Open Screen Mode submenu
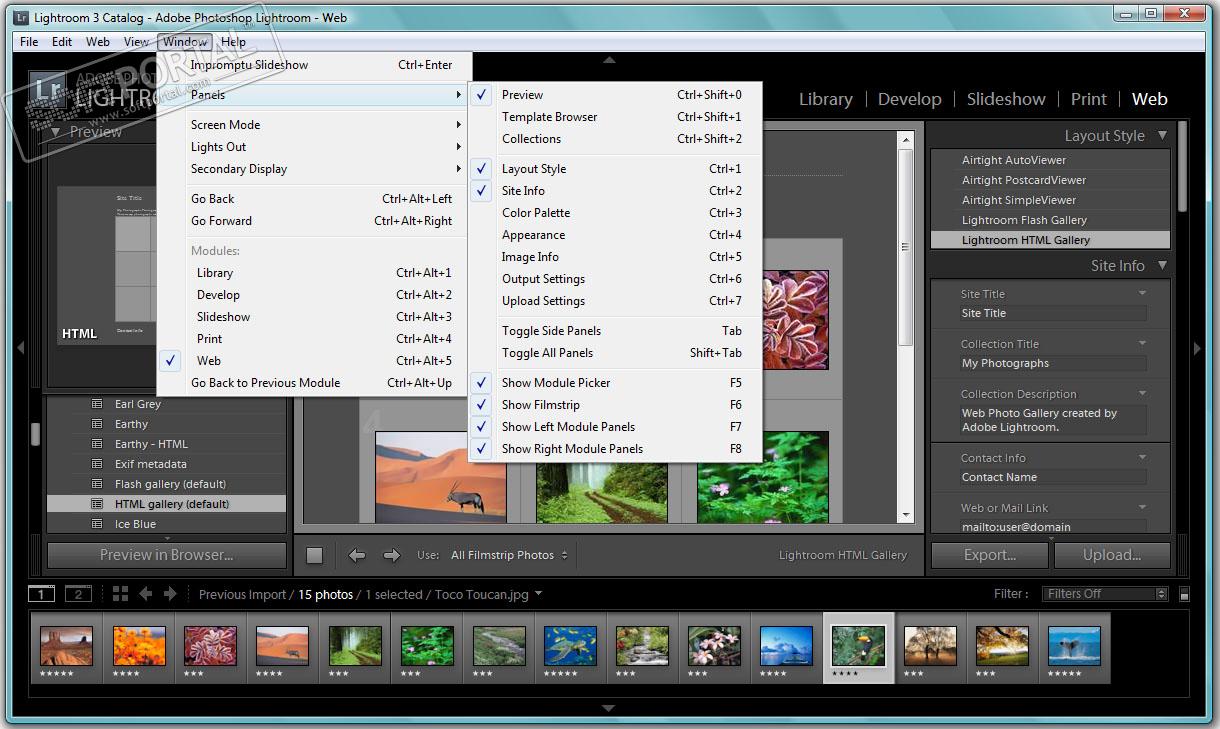 225,125
